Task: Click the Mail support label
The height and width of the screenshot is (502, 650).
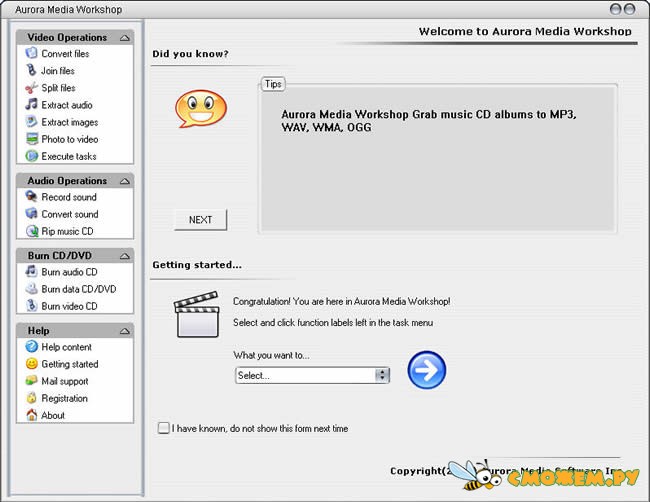Action: click(65, 381)
